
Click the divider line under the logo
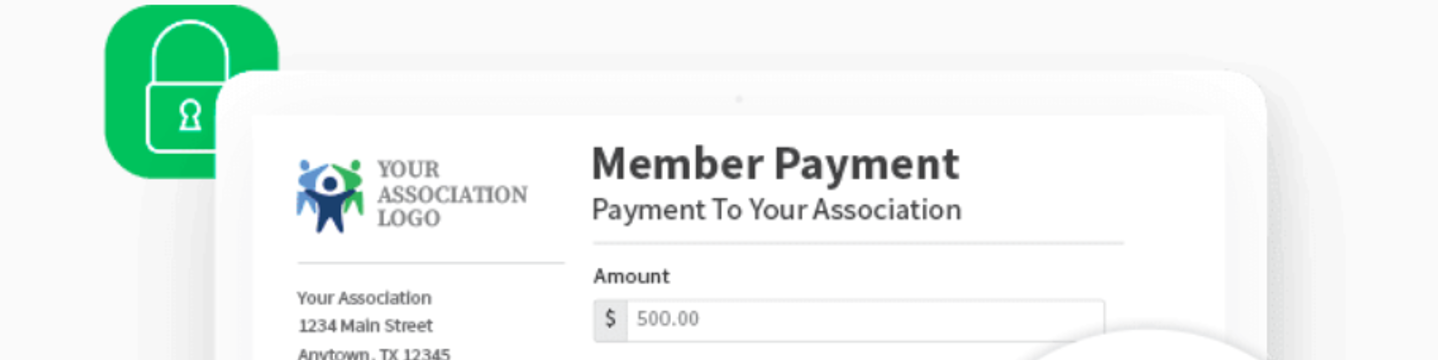tap(430, 263)
